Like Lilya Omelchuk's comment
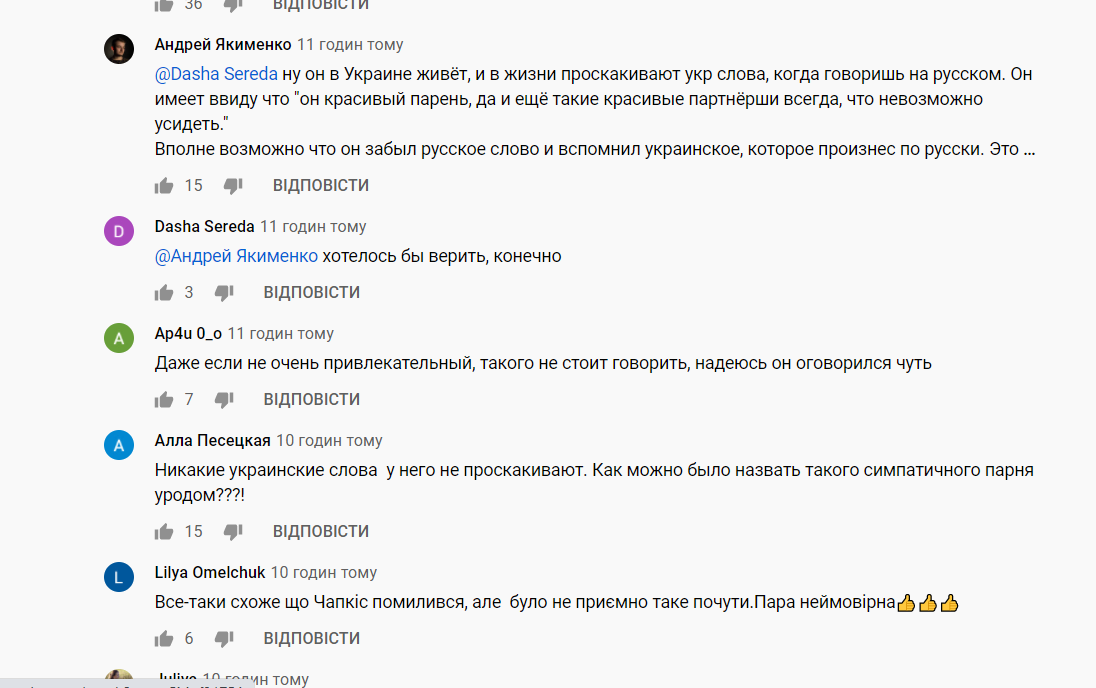 (x=163, y=638)
